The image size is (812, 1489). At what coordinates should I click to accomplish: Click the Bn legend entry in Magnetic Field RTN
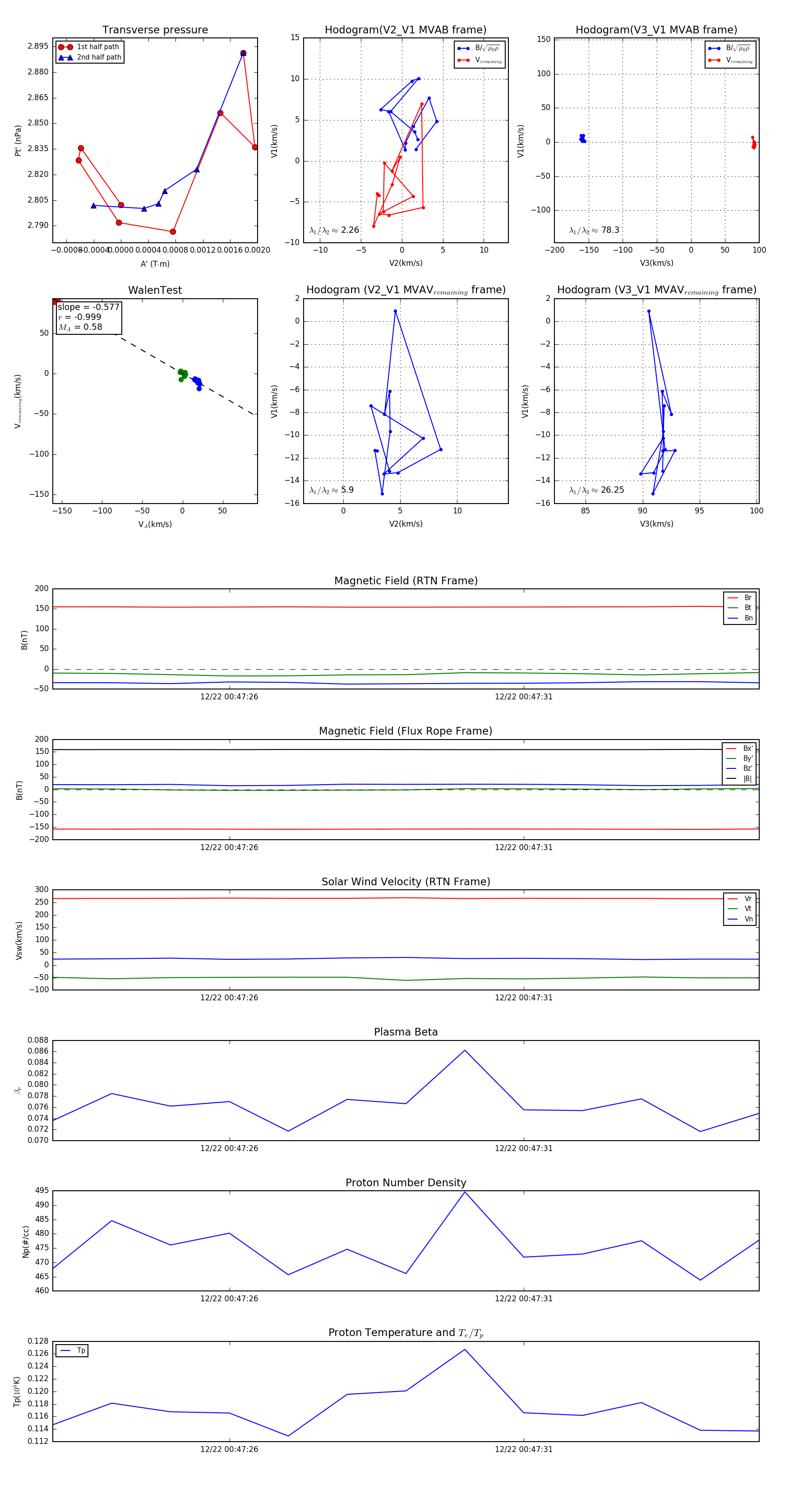pyautogui.click(x=740, y=618)
